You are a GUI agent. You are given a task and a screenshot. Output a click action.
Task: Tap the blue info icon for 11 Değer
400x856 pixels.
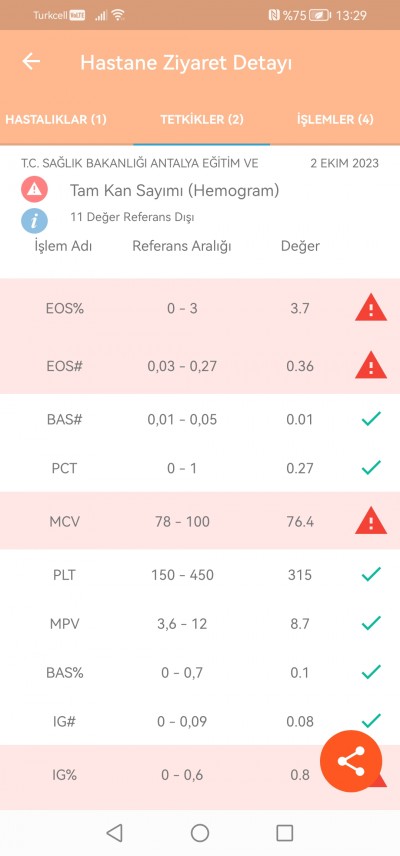click(34, 221)
